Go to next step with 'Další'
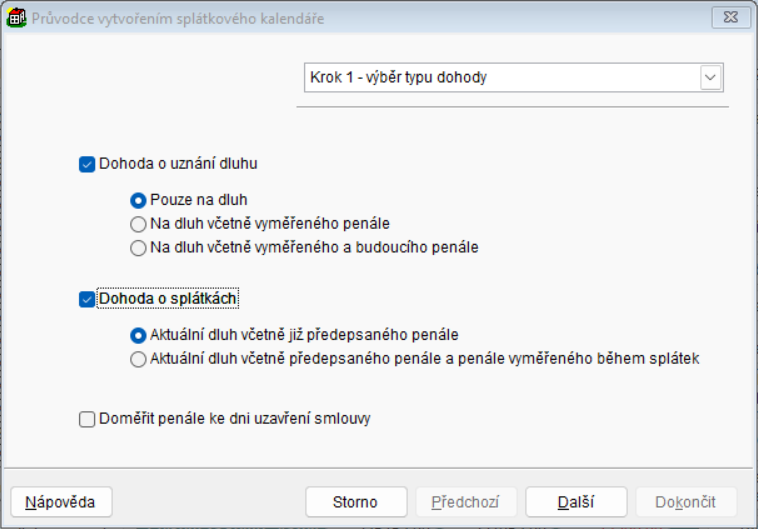Viewport: 758px width, 529px height. click(x=576, y=501)
